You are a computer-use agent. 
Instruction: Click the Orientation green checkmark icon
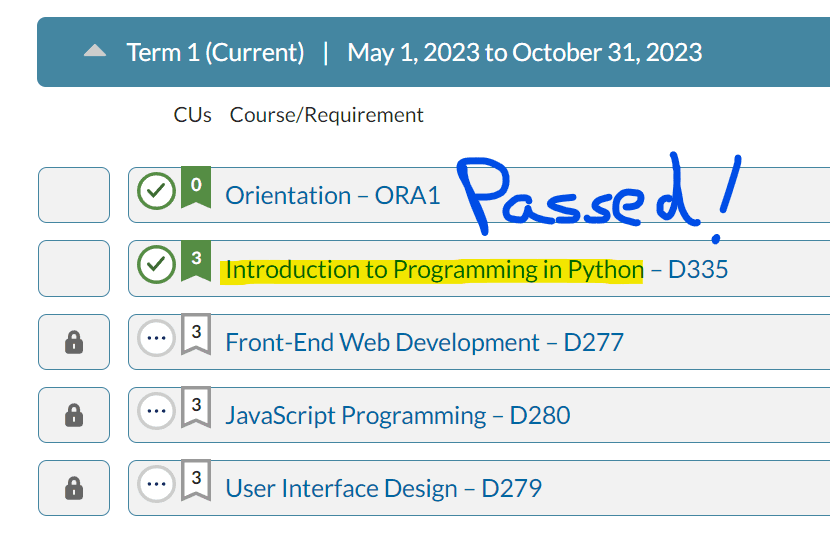[x=156, y=192]
